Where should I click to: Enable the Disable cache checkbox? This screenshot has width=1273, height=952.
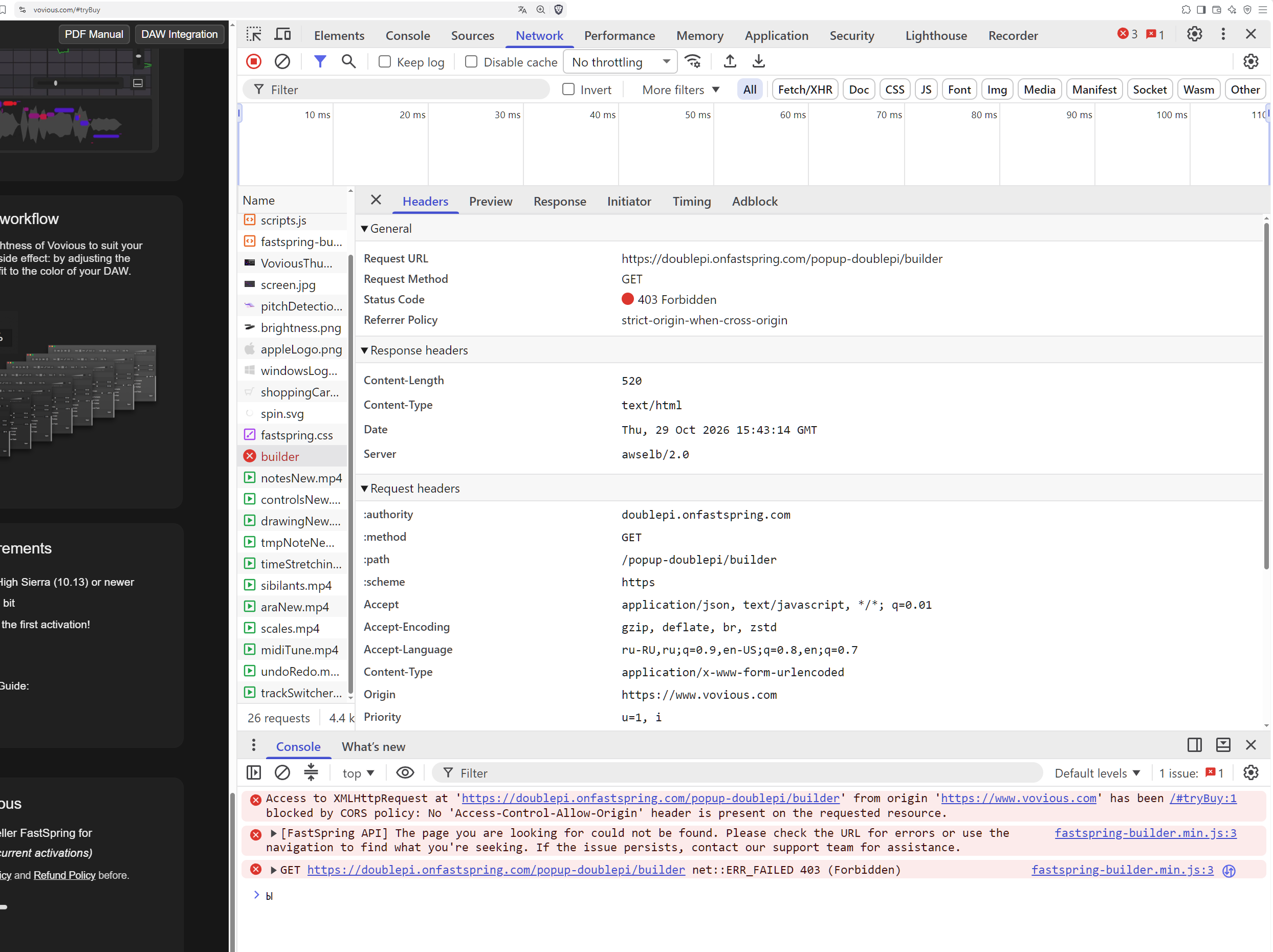click(x=471, y=61)
